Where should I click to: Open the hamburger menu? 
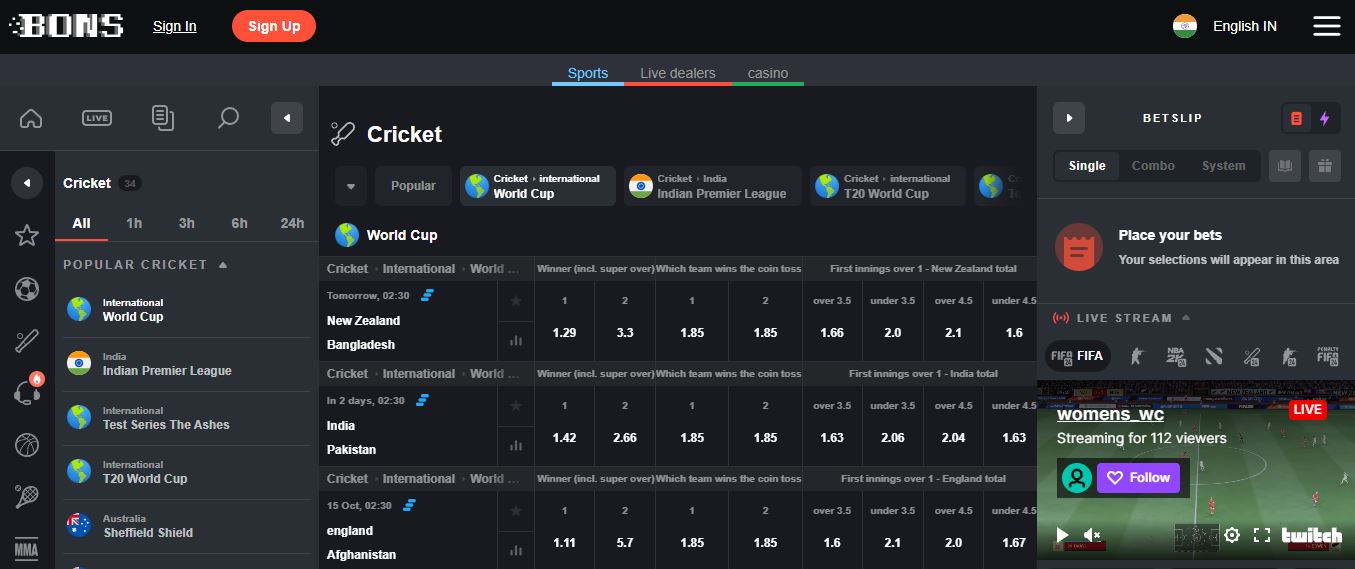point(1327,26)
